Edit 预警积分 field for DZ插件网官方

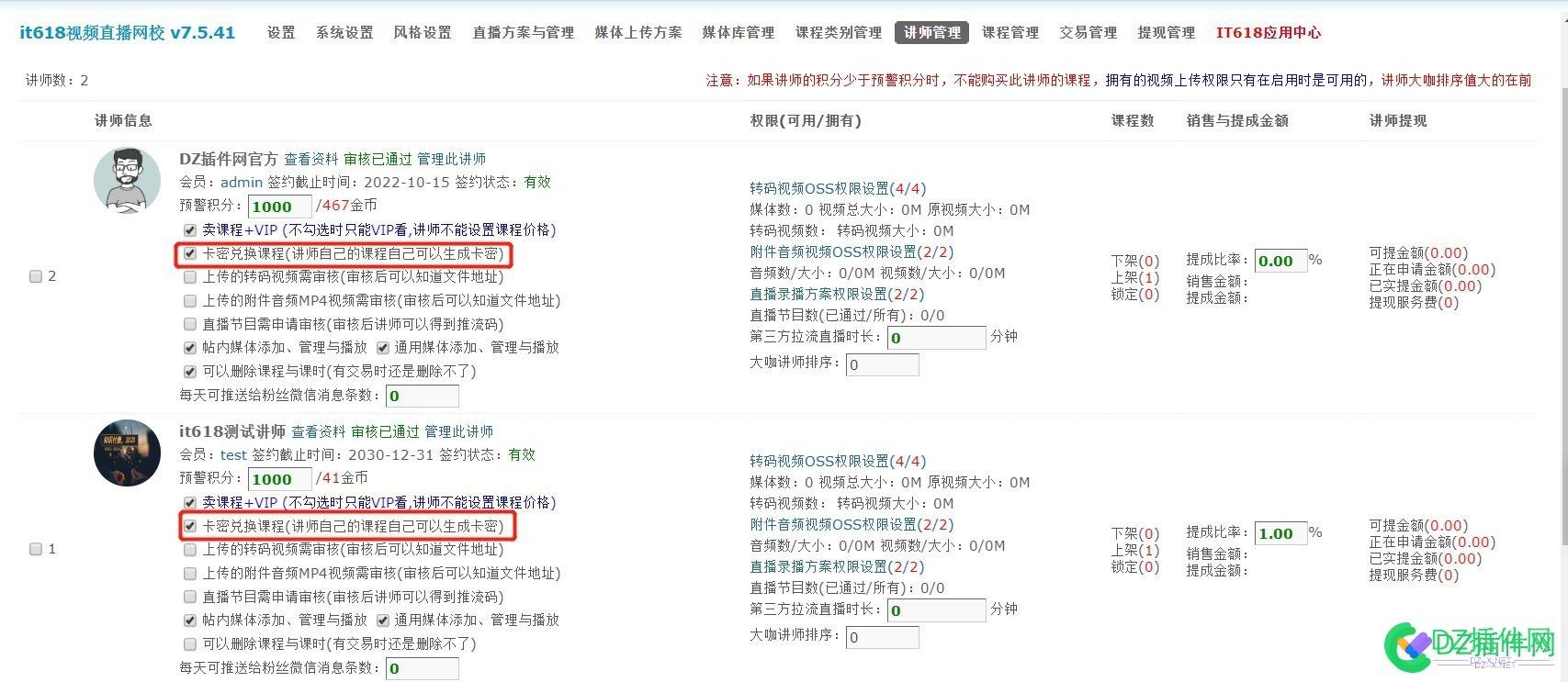tap(280, 207)
